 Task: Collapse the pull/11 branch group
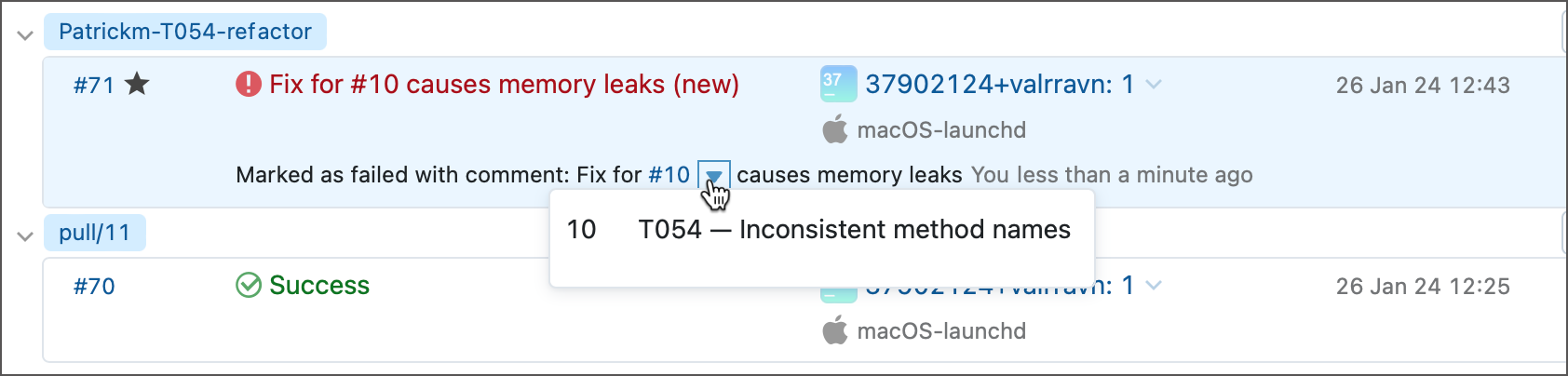pyautogui.click(x=25, y=236)
